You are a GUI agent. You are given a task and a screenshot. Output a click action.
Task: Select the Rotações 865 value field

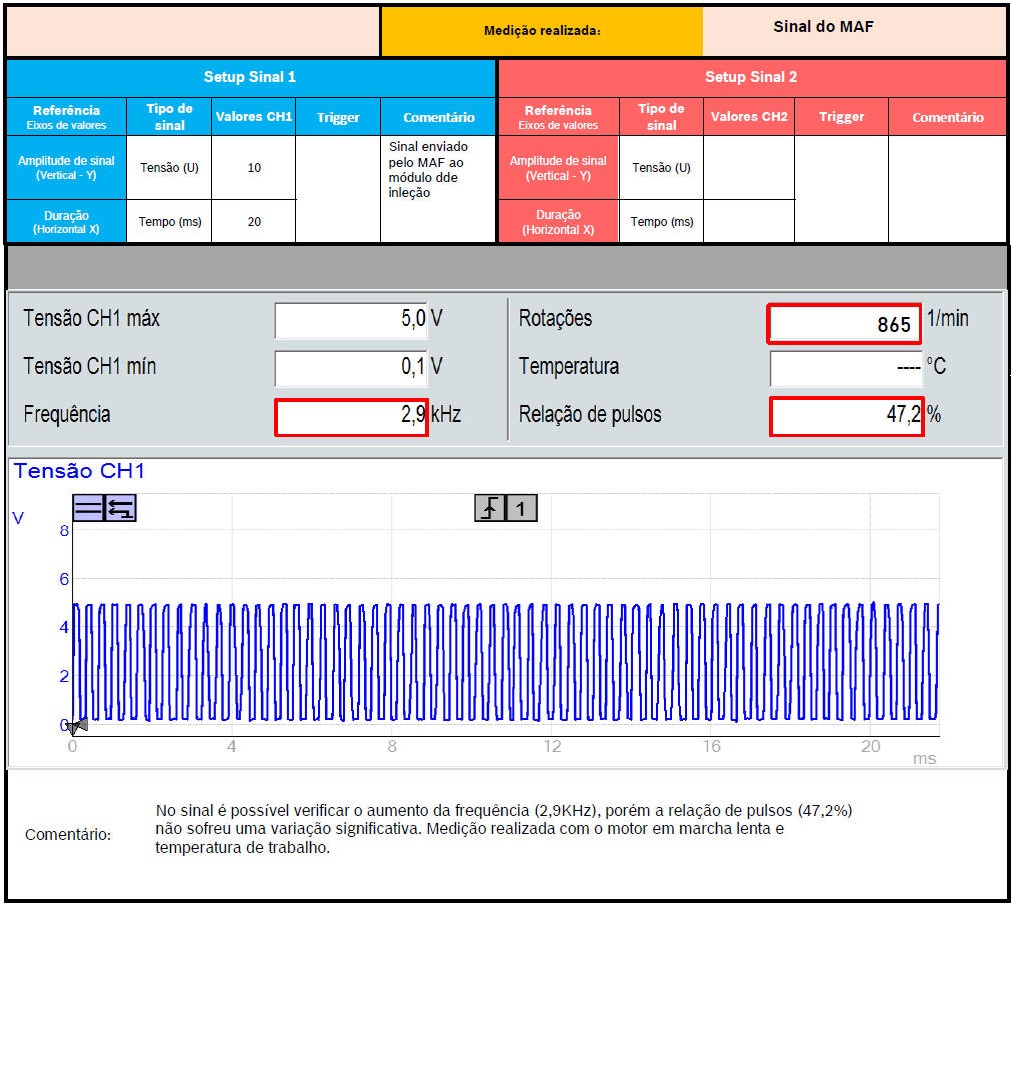pos(843,323)
